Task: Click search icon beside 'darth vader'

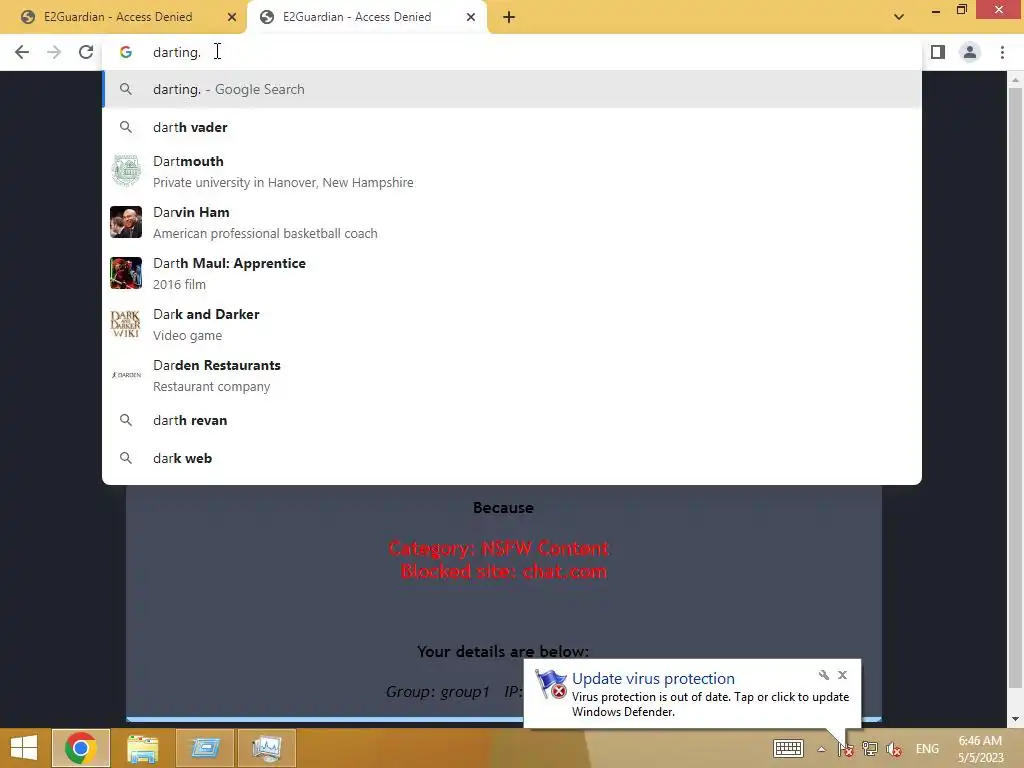Action: pos(126,127)
